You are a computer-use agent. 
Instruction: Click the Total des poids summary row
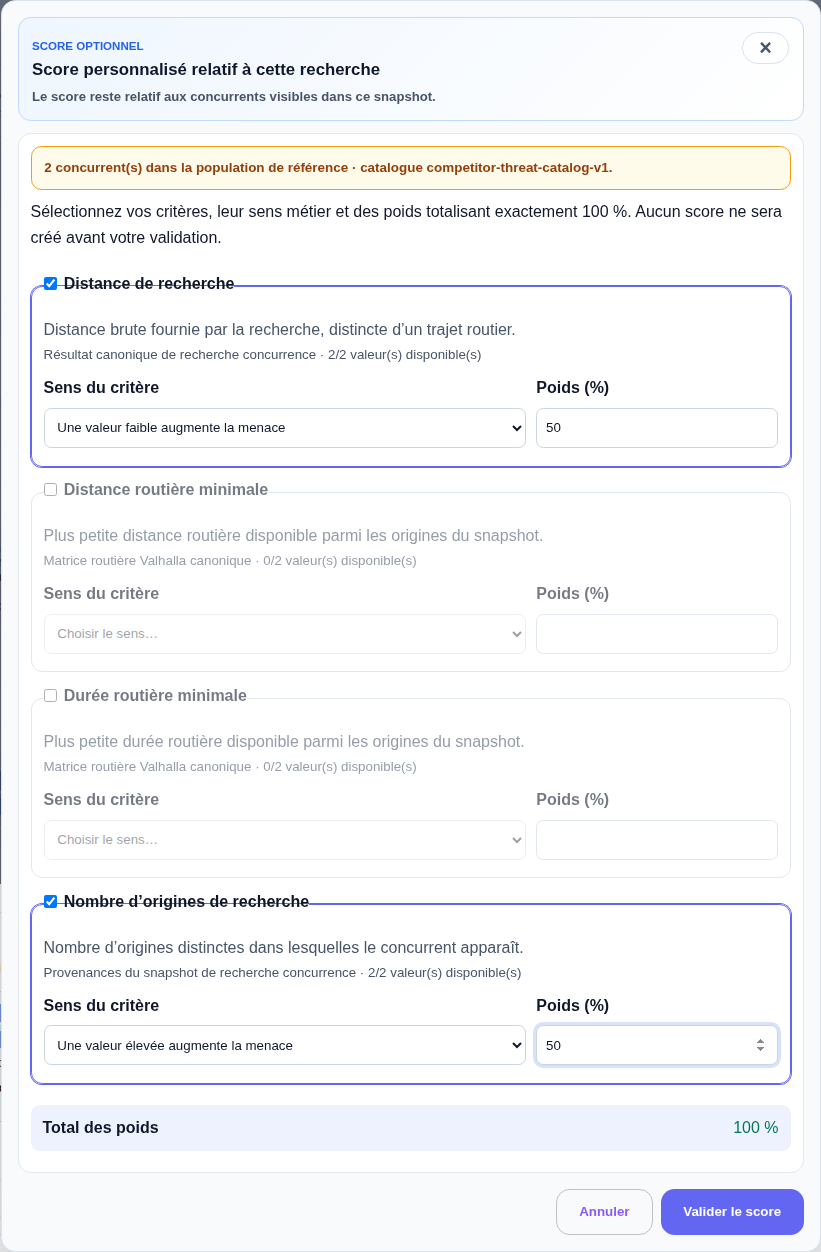(411, 1128)
